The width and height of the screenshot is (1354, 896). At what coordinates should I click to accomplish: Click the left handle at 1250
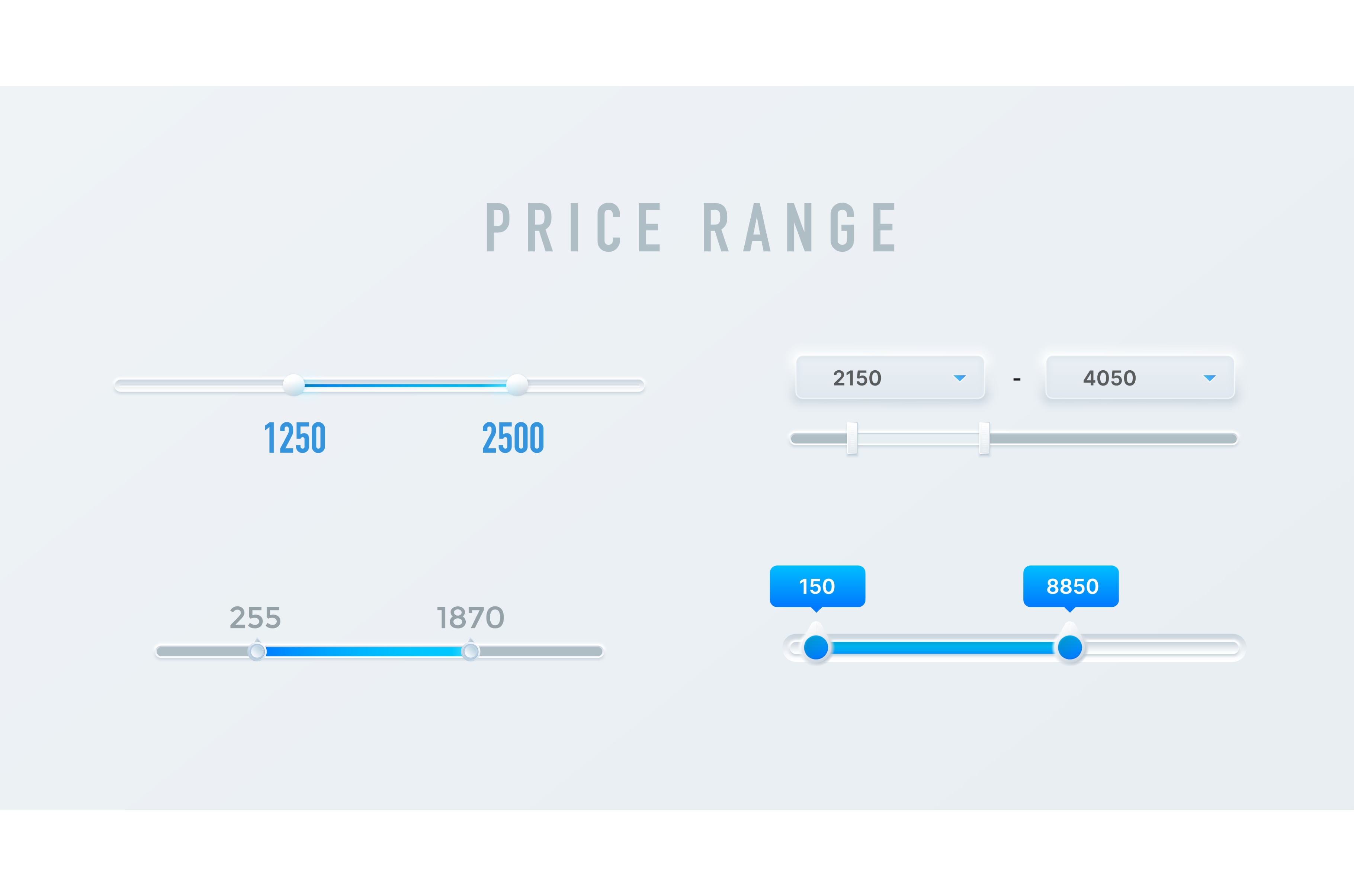click(294, 384)
